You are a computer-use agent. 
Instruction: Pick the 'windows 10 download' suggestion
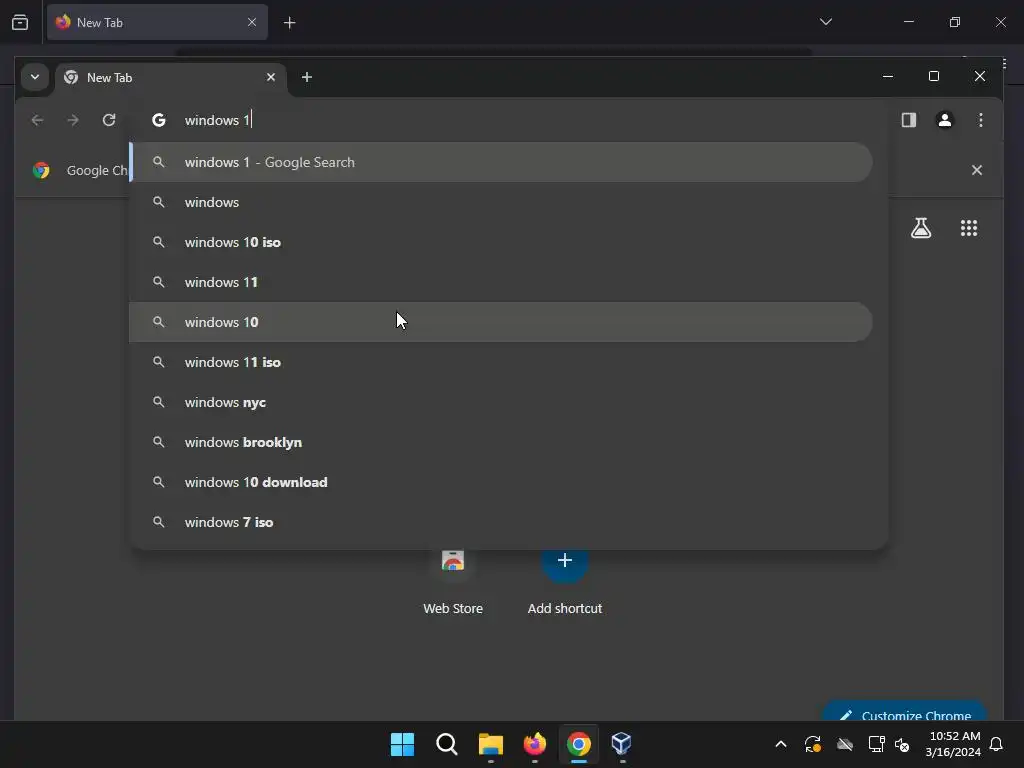(501, 482)
